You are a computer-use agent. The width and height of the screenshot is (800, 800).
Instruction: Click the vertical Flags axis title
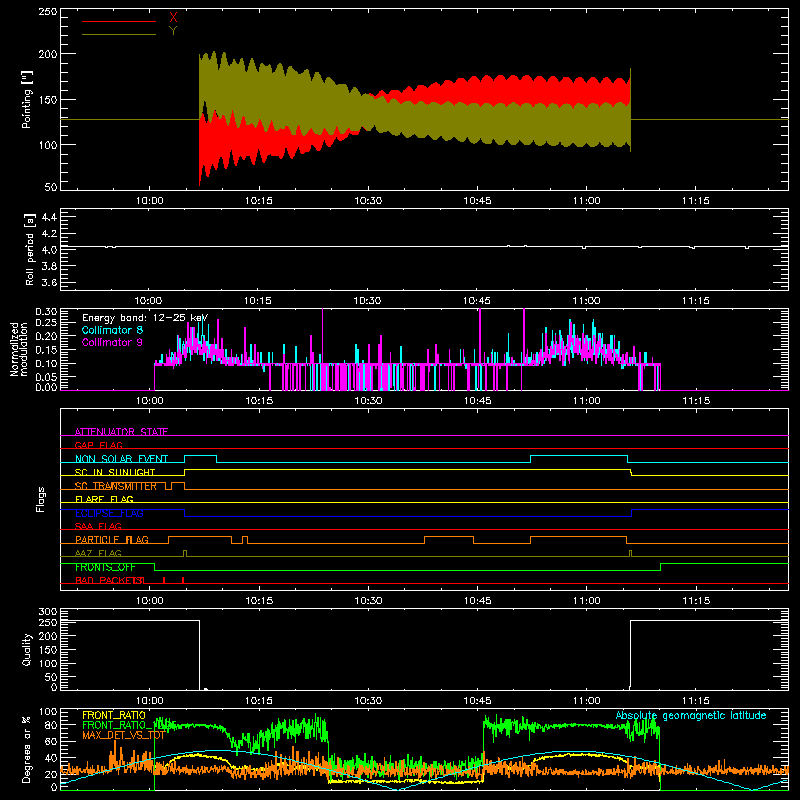click(41, 499)
